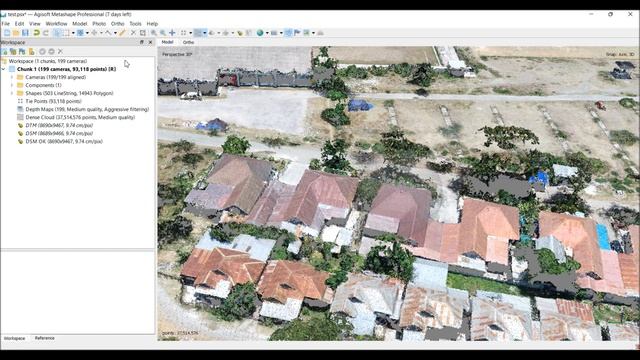
Task: Click the Add Photos icon in Workspace toolbar
Action: [13, 51]
